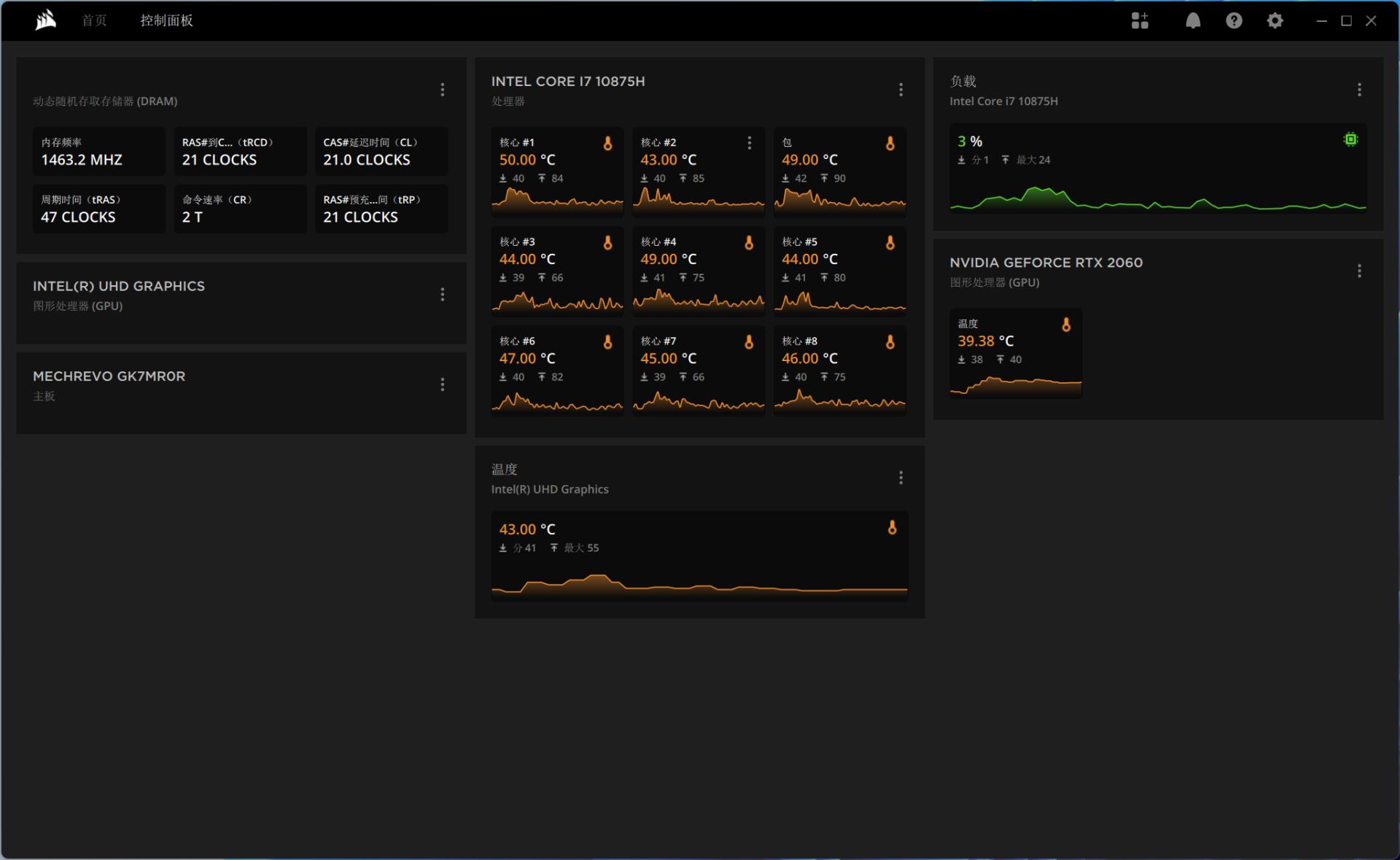Click the 动态随机存取存储器 (DRAM) heading

105,101
